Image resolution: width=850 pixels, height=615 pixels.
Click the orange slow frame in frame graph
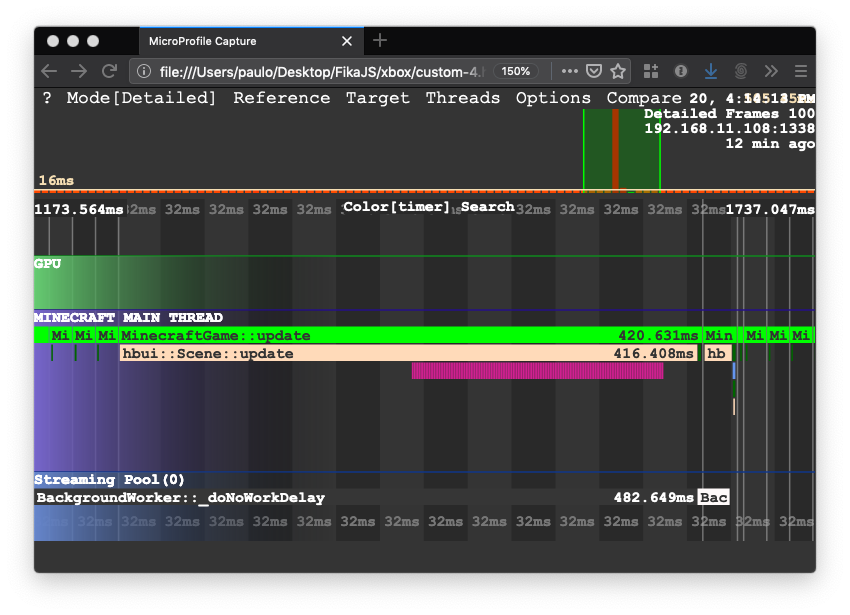pos(615,149)
